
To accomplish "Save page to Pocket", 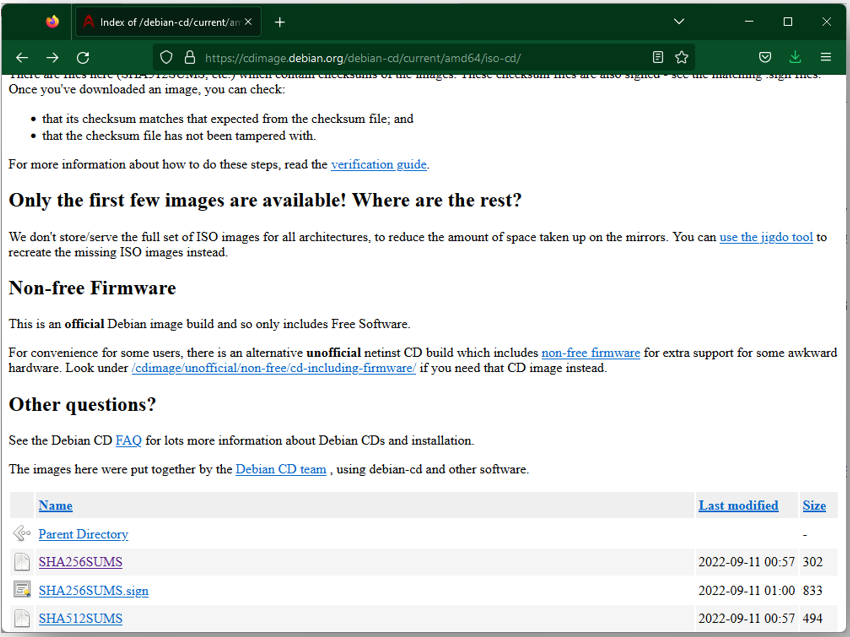I will 765,57.
